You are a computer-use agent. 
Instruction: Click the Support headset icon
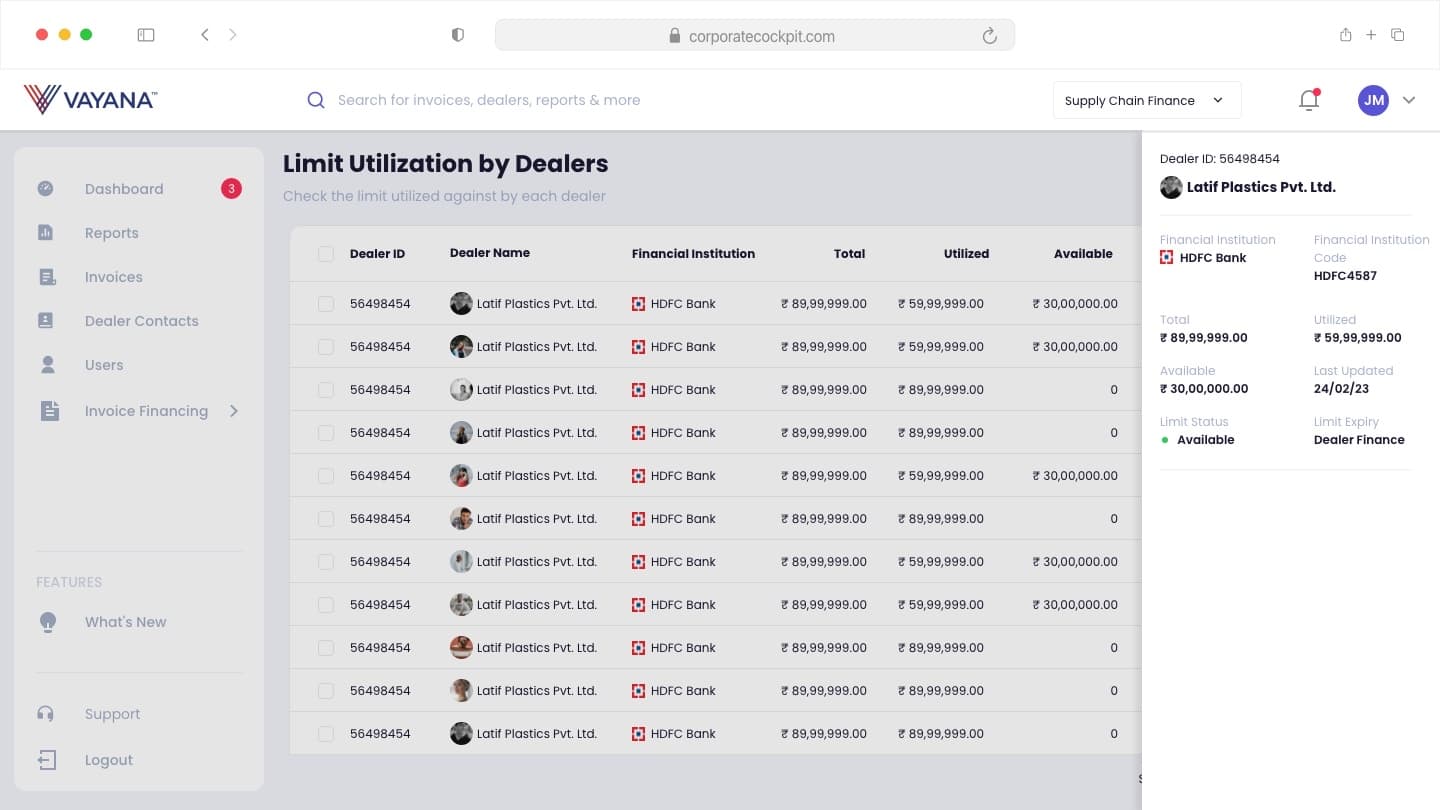pyautogui.click(x=46, y=714)
